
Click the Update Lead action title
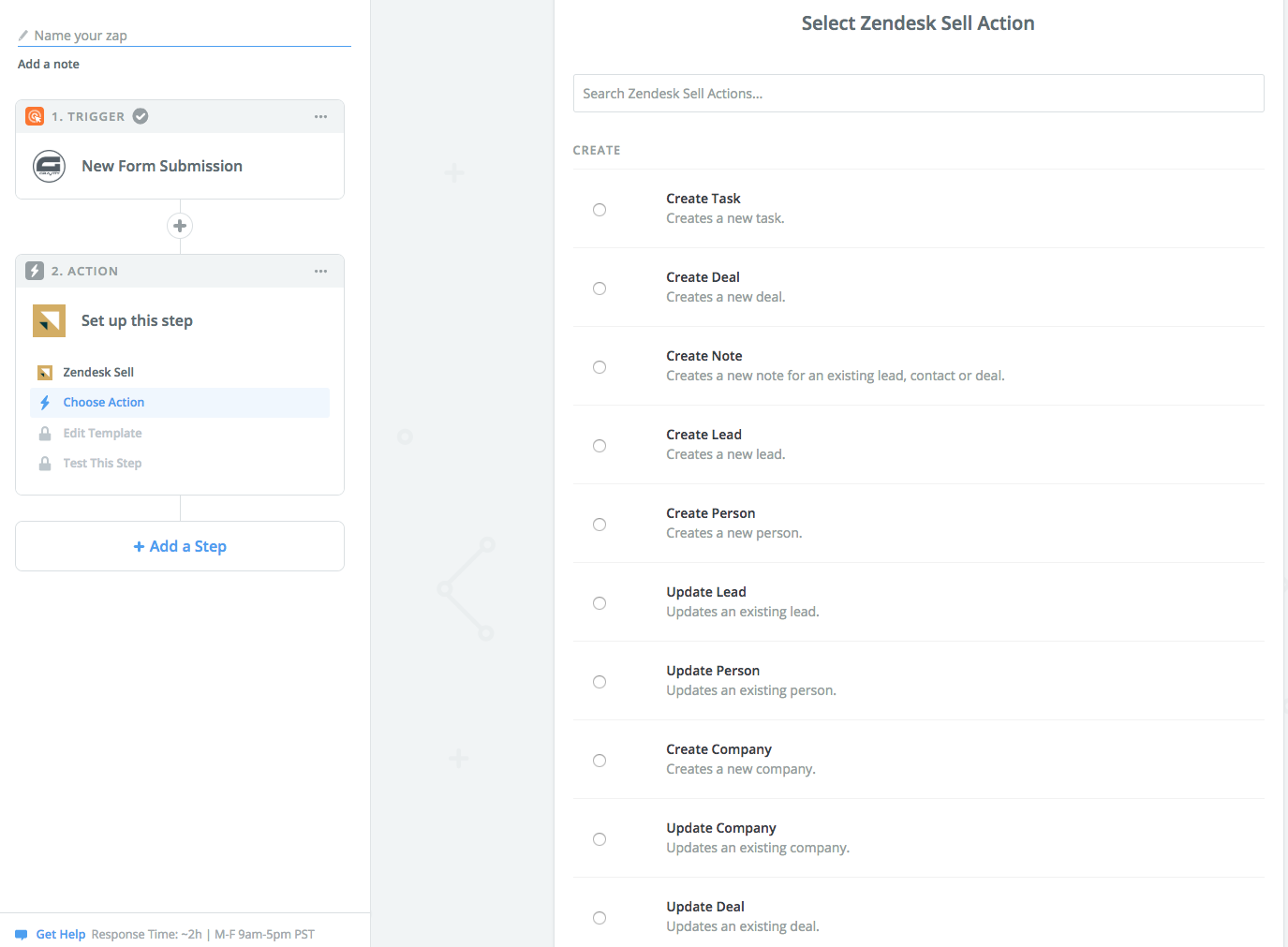point(706,592)
